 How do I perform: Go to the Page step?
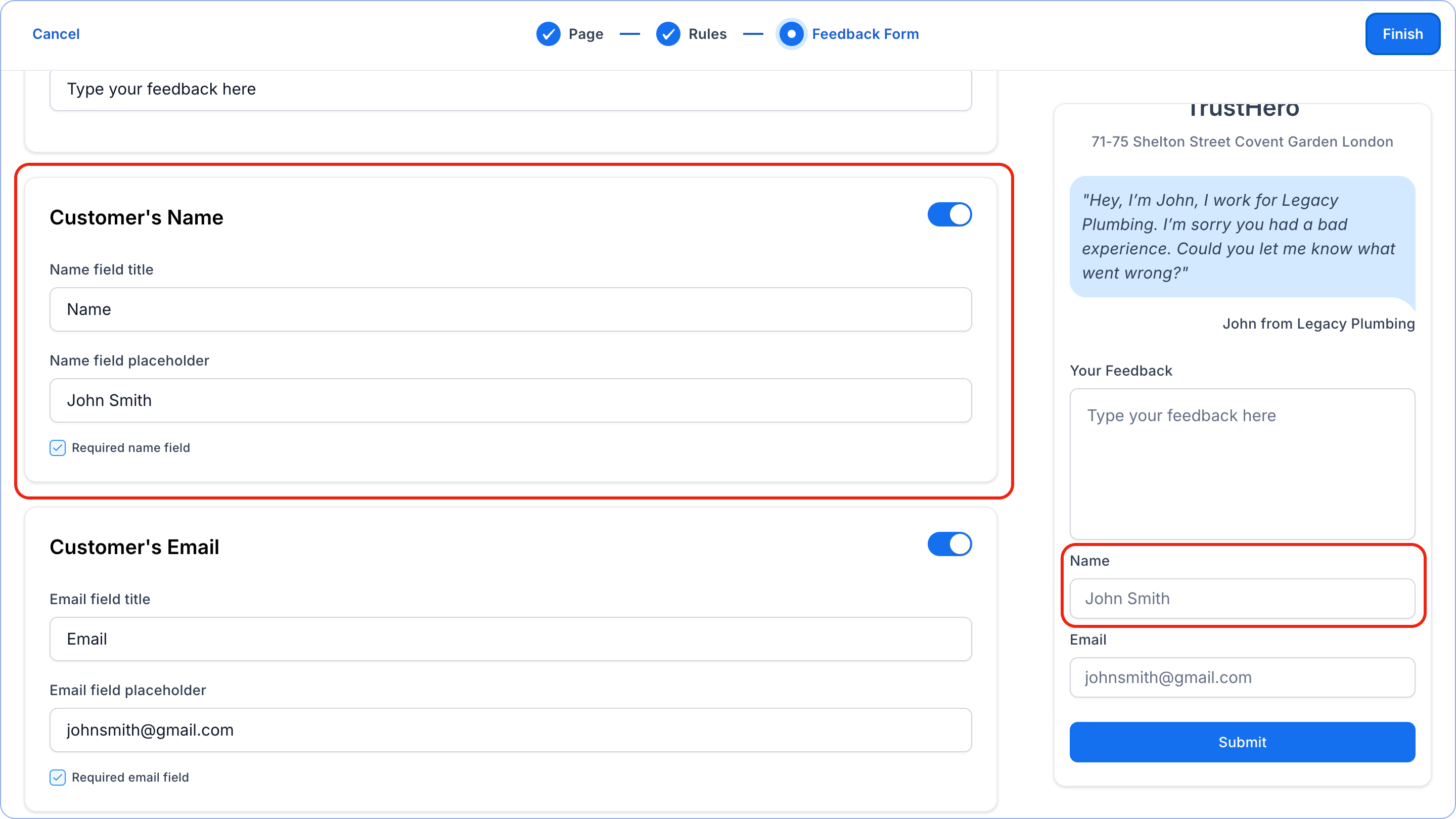[585, 34]
